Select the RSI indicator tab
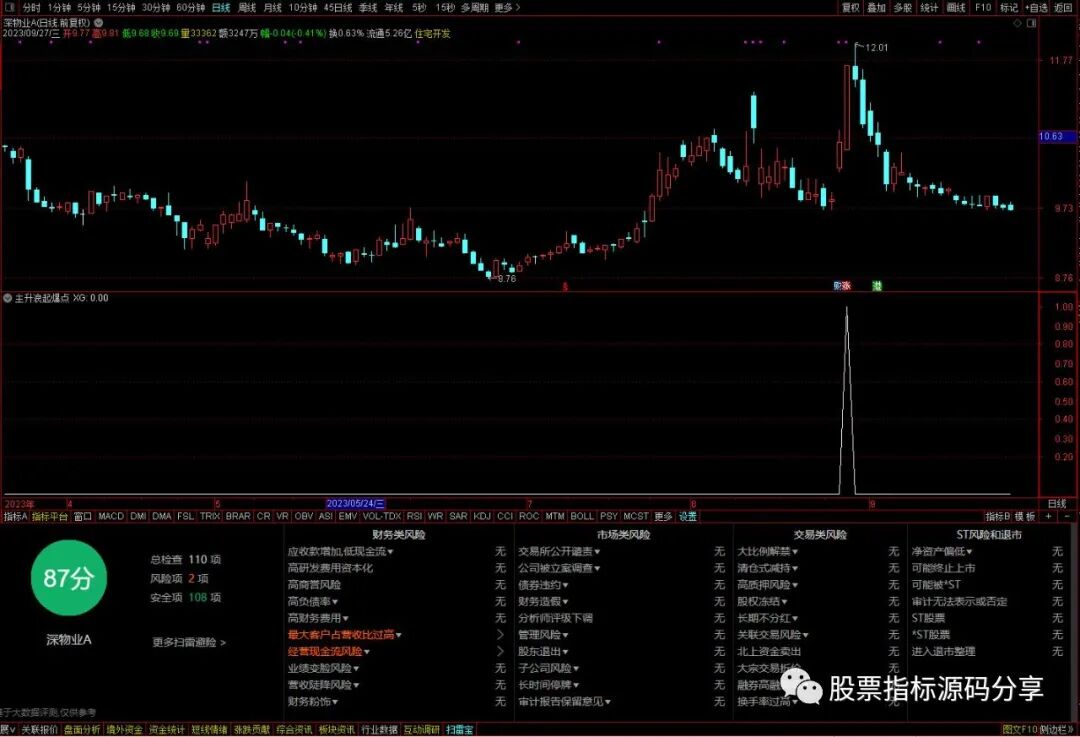 click(415, 516)
